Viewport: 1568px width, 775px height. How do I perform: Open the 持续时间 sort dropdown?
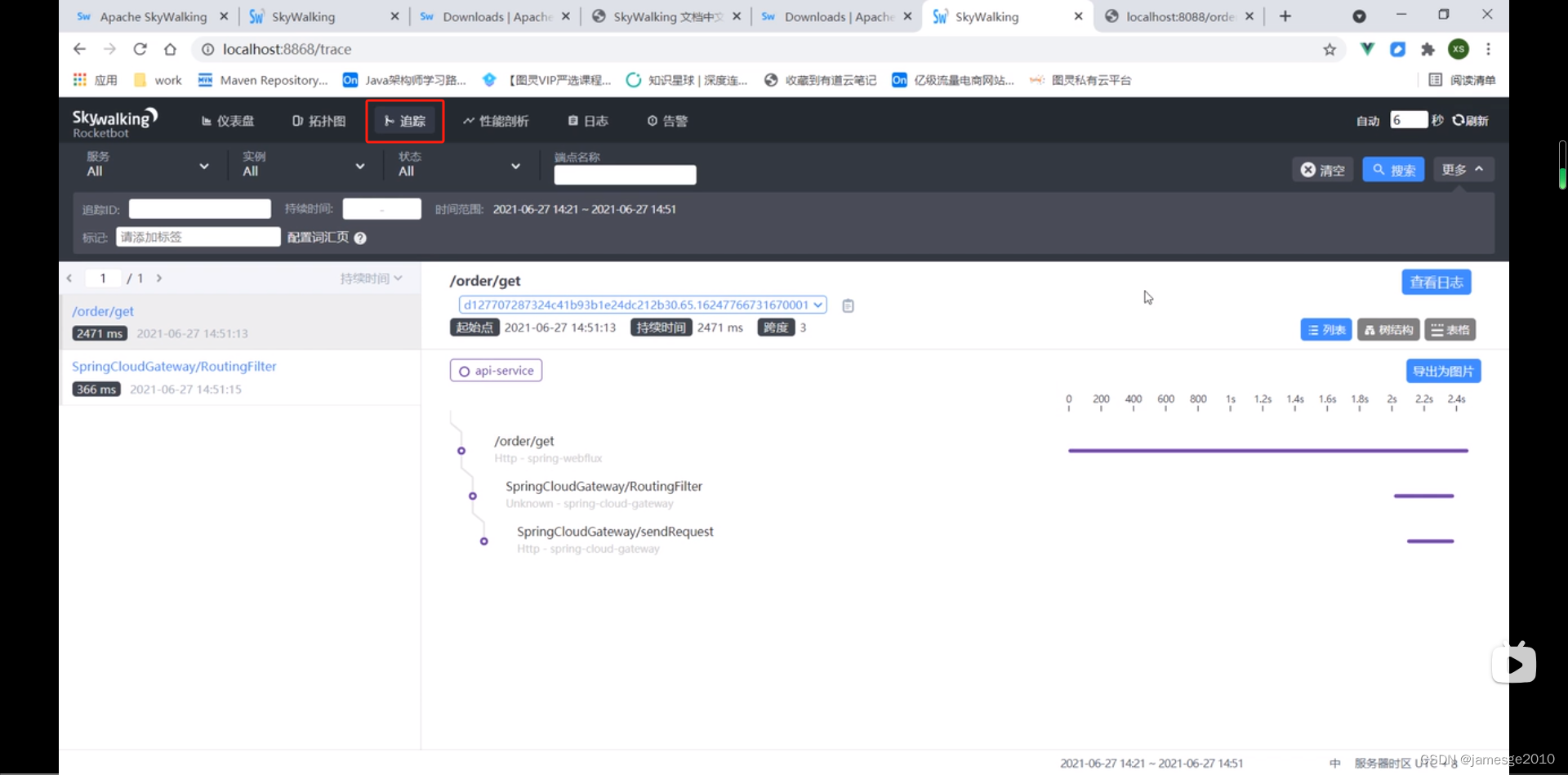371,278
